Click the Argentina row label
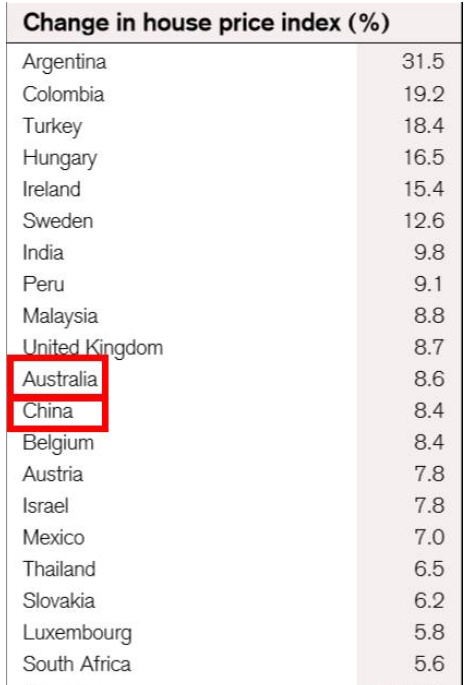The height and width of the screenshot is (685, 466). pos(64,62)
